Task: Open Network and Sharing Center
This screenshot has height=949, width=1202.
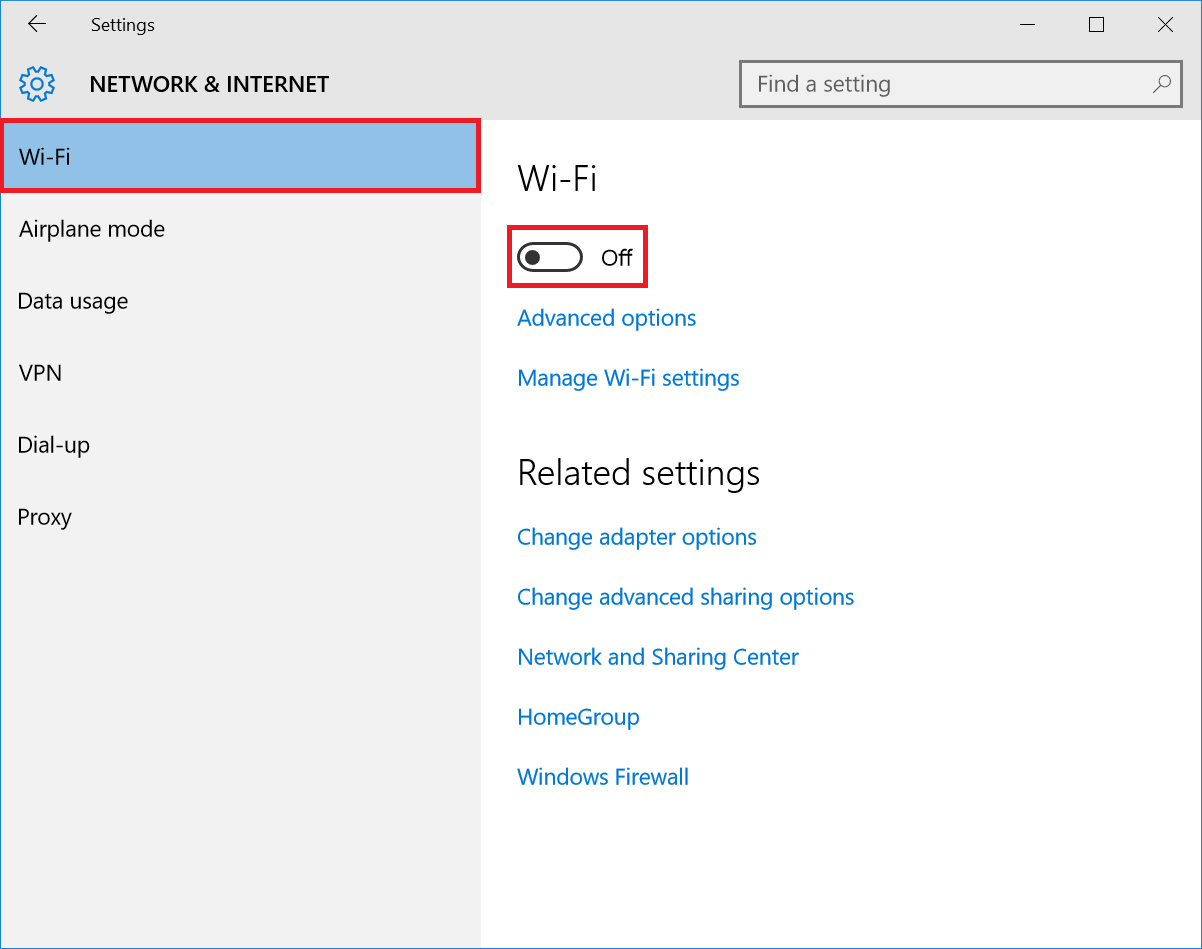Action: click(x=658, y=657)
